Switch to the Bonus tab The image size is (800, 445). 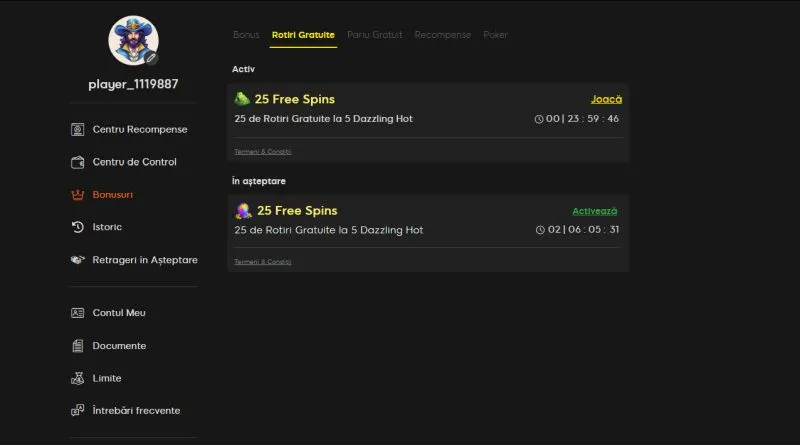point(246,35)
